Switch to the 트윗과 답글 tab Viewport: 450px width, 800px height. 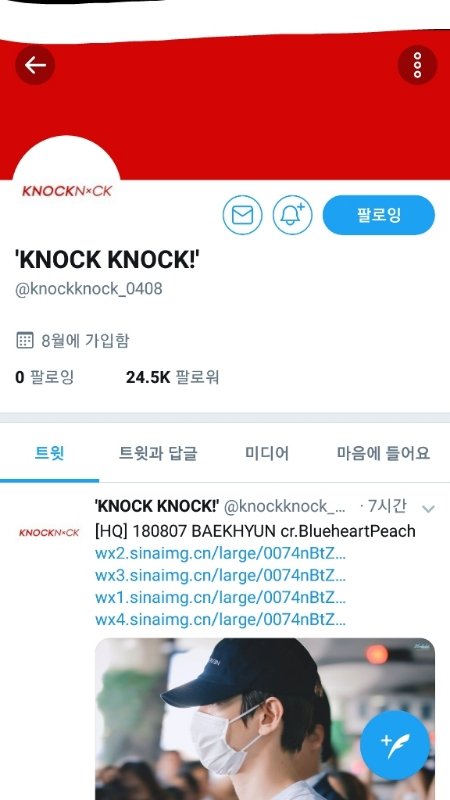(158, 453)
